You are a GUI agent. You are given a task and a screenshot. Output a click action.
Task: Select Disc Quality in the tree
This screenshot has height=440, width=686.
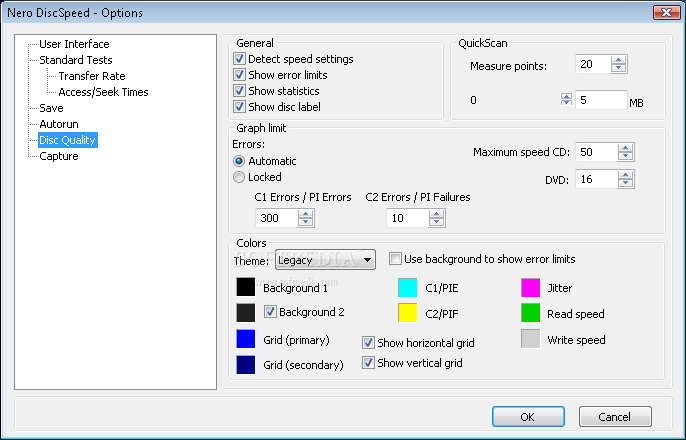tap(67, 140)
